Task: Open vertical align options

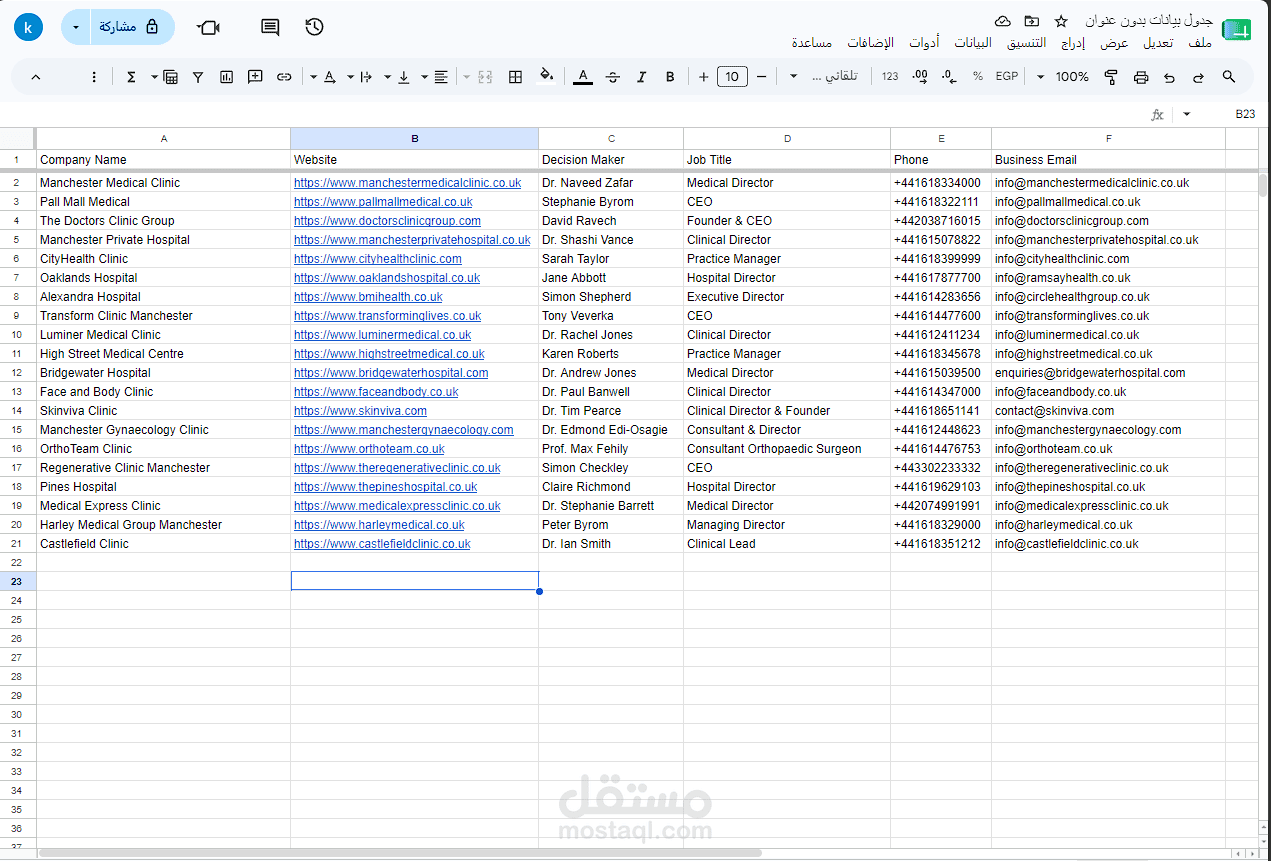Action: (404, 77)
